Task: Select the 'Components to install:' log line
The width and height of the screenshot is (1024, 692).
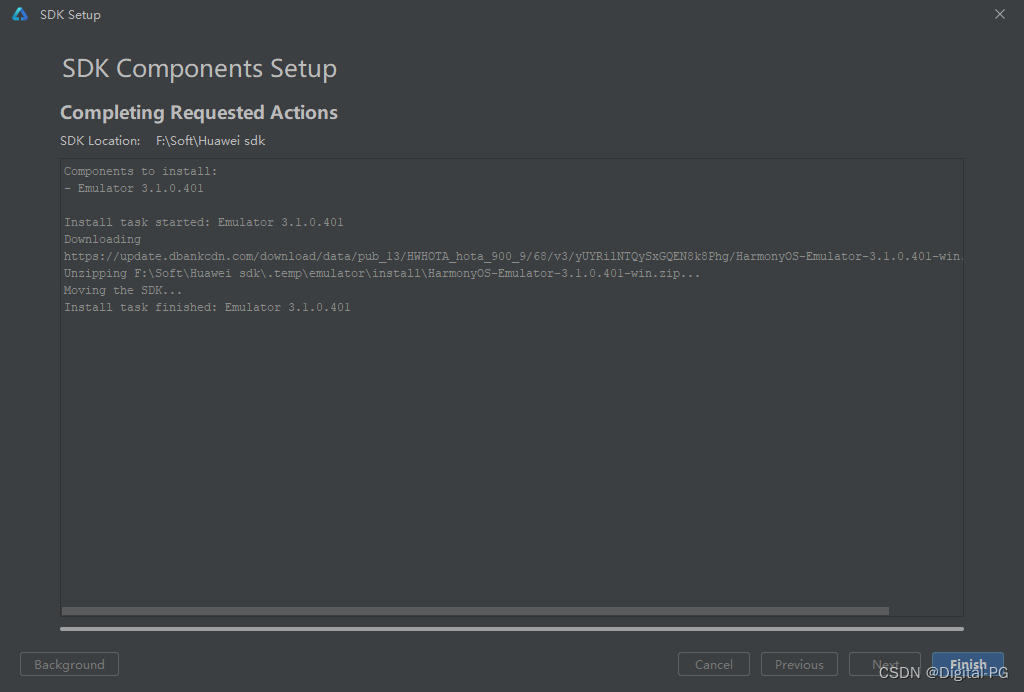Action: tap(140, 171)
